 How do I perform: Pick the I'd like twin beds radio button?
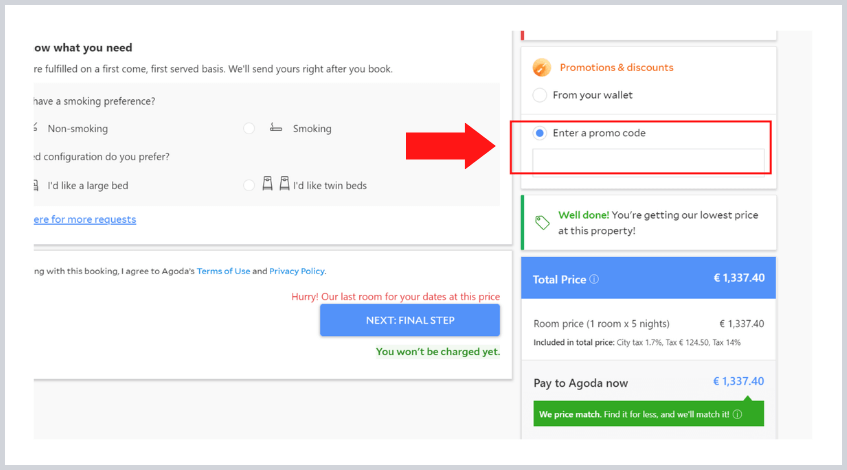pyautogui.click(x=248, y=185)
